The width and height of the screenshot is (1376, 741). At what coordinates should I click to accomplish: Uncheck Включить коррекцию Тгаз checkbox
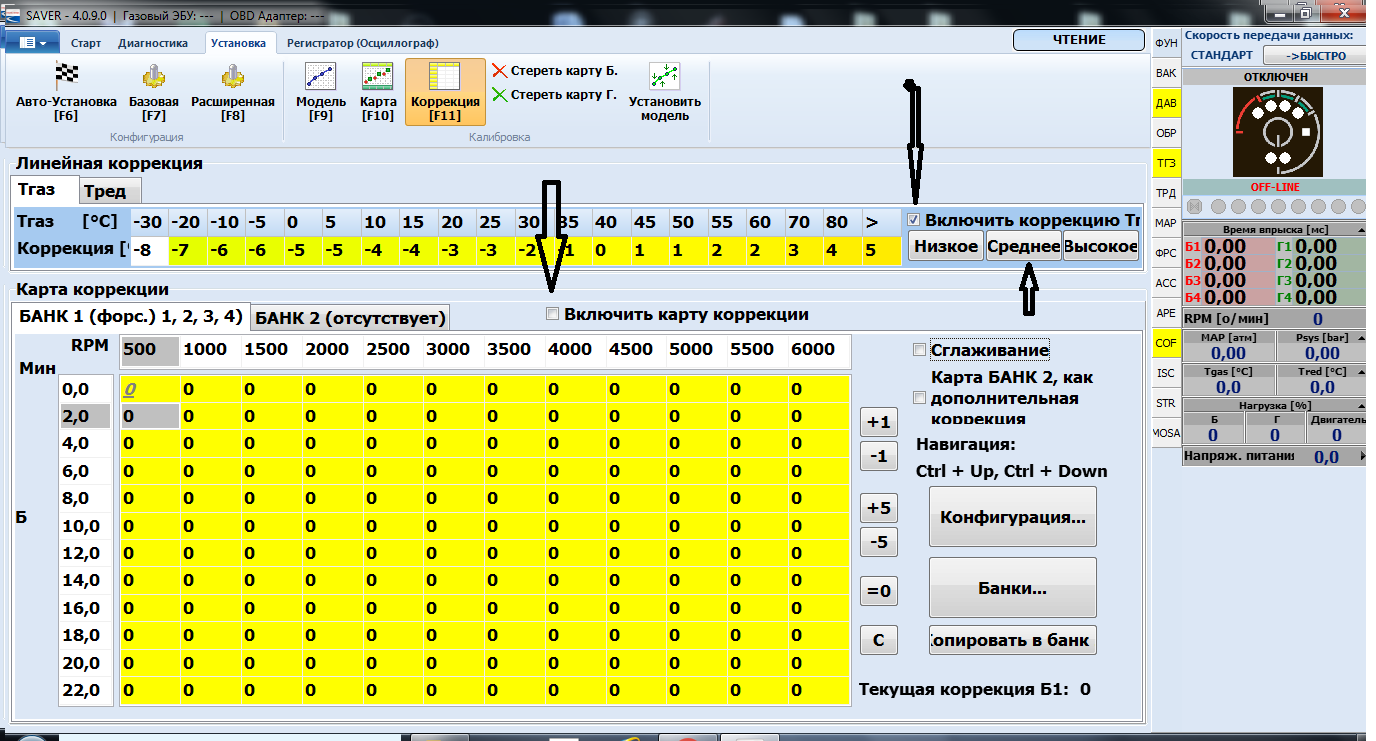click(x=914, y=220)
